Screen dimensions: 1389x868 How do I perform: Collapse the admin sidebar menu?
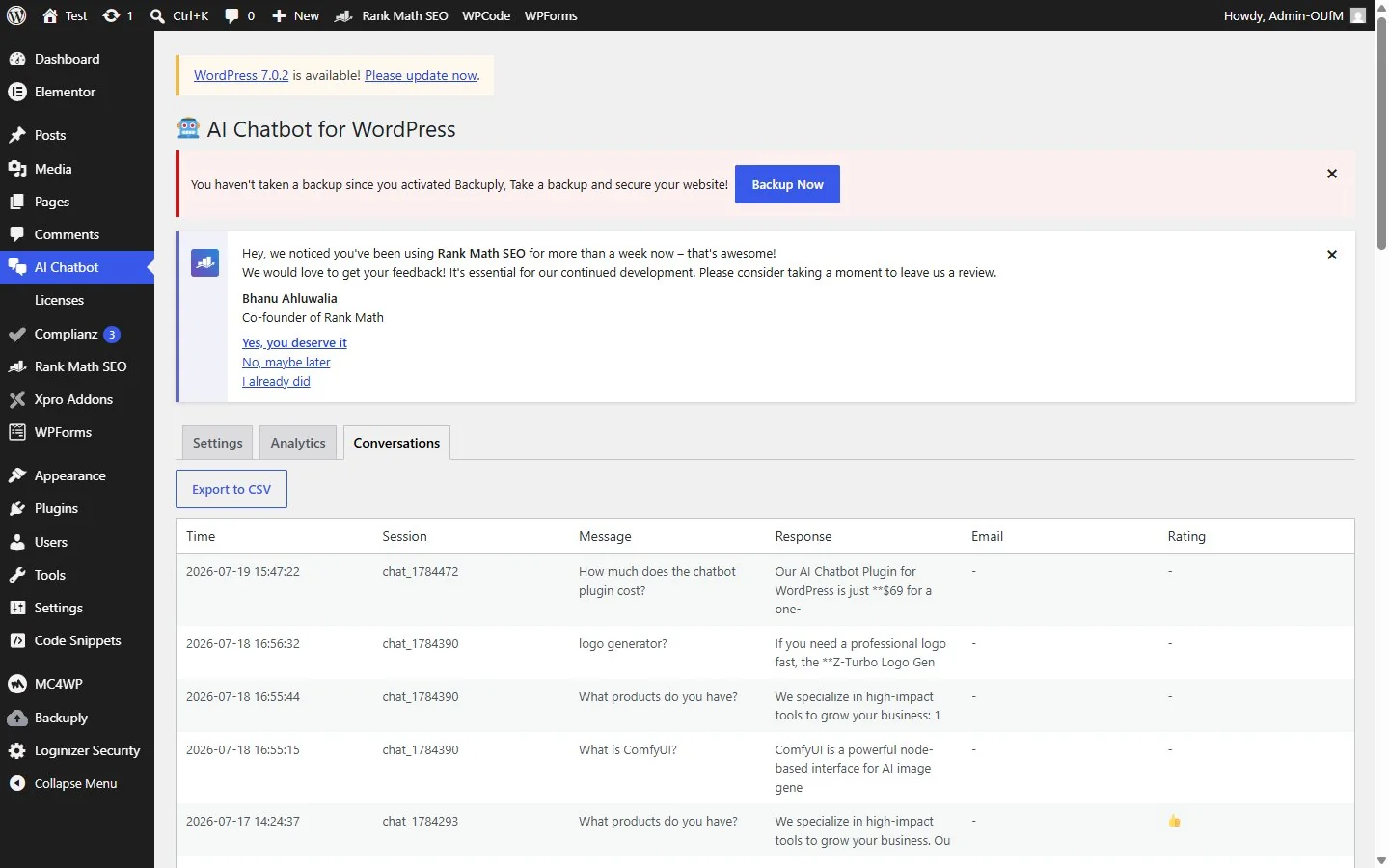[x=77, y=783]
